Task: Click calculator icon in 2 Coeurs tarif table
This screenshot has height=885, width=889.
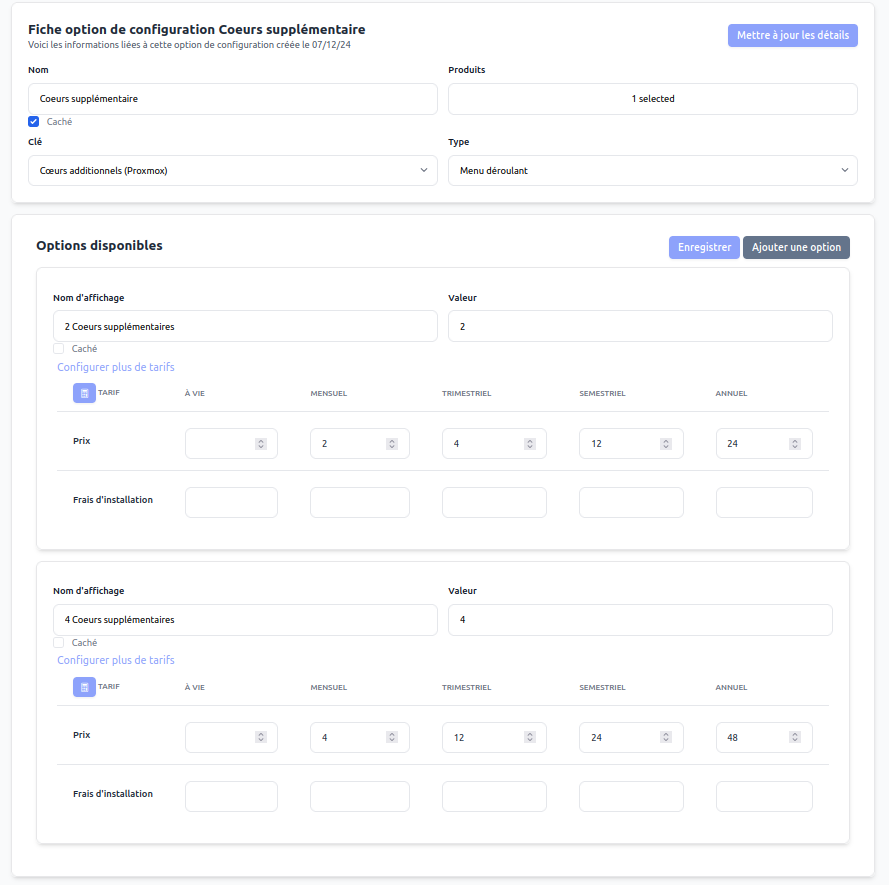Action: (x=84, y=393)
